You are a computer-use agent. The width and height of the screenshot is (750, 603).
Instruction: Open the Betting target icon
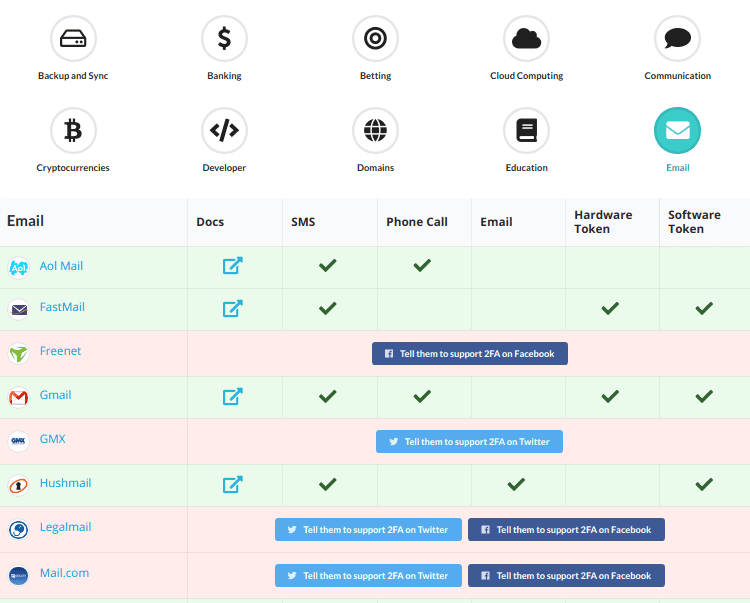[x=375, y=39]
